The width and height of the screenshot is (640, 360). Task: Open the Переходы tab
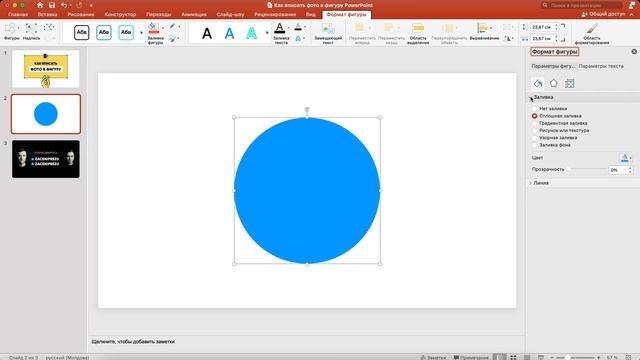tap(158, 14)
